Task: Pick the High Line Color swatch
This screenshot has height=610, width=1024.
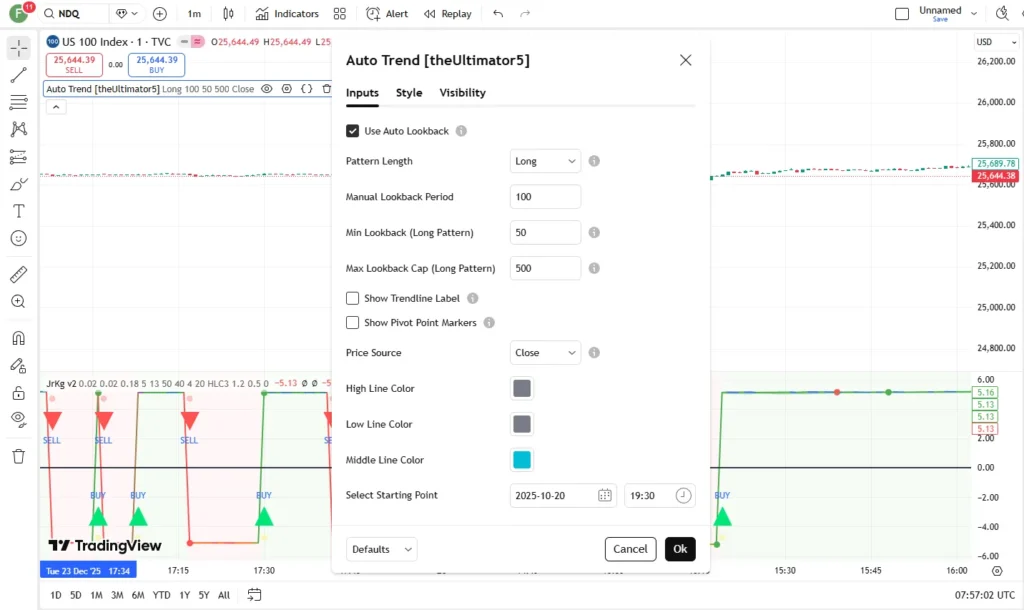Action: (x=522, y=389)
